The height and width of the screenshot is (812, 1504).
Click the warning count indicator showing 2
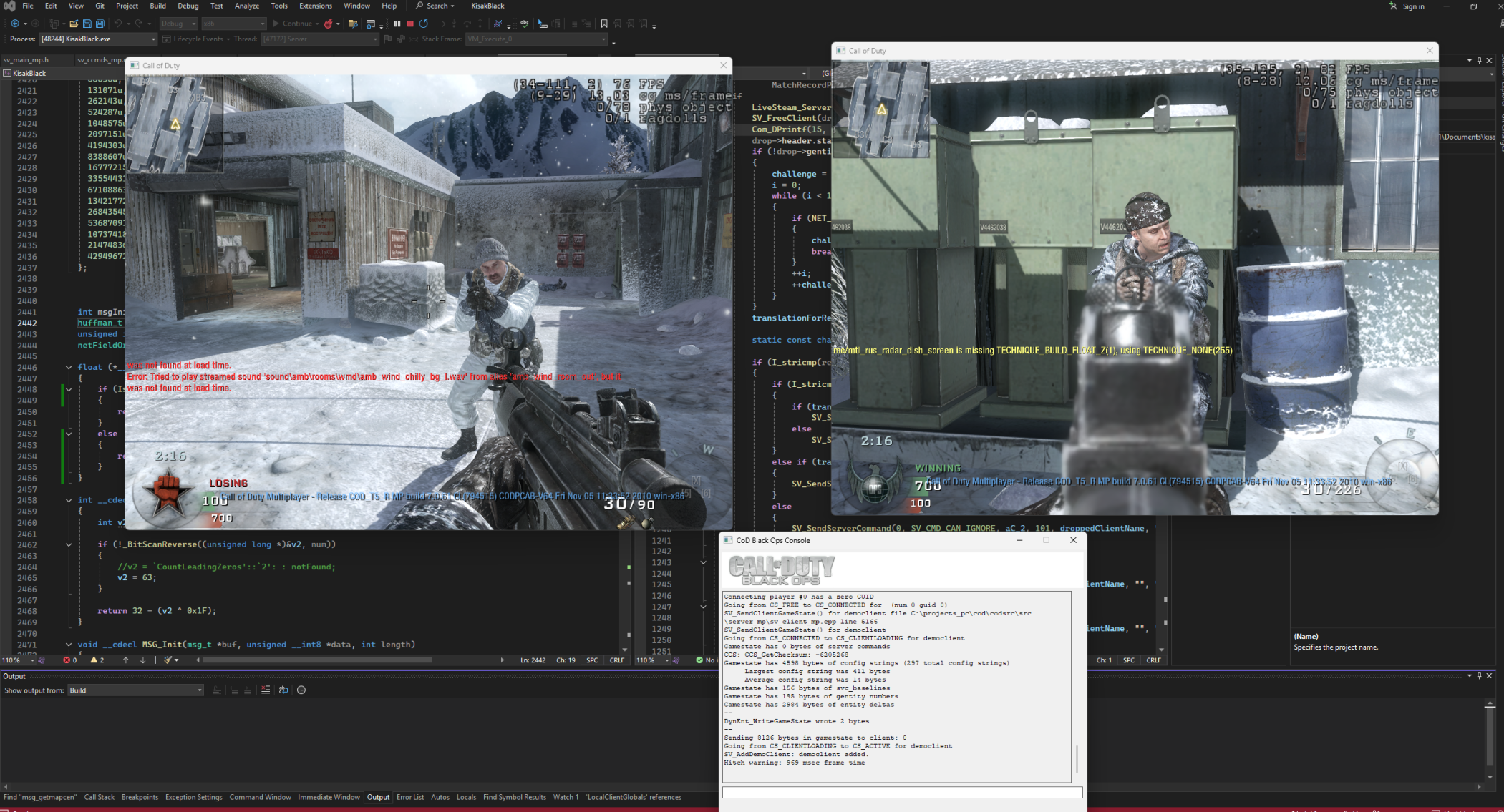(x=97, y=660)
